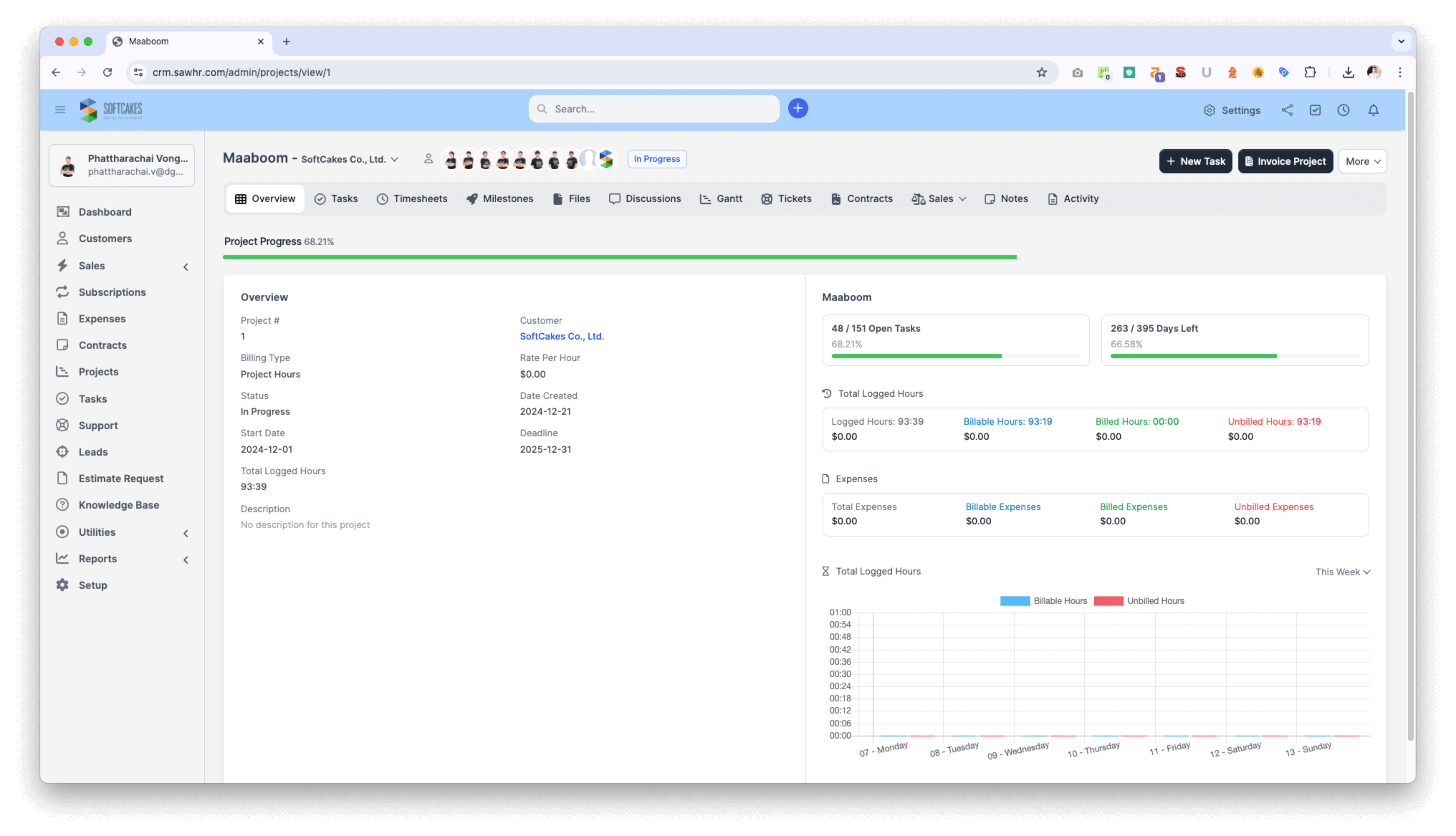
Task: Click the SoftCakes logo member avatar
Action: pyautogui.click(x=606, y=159)
